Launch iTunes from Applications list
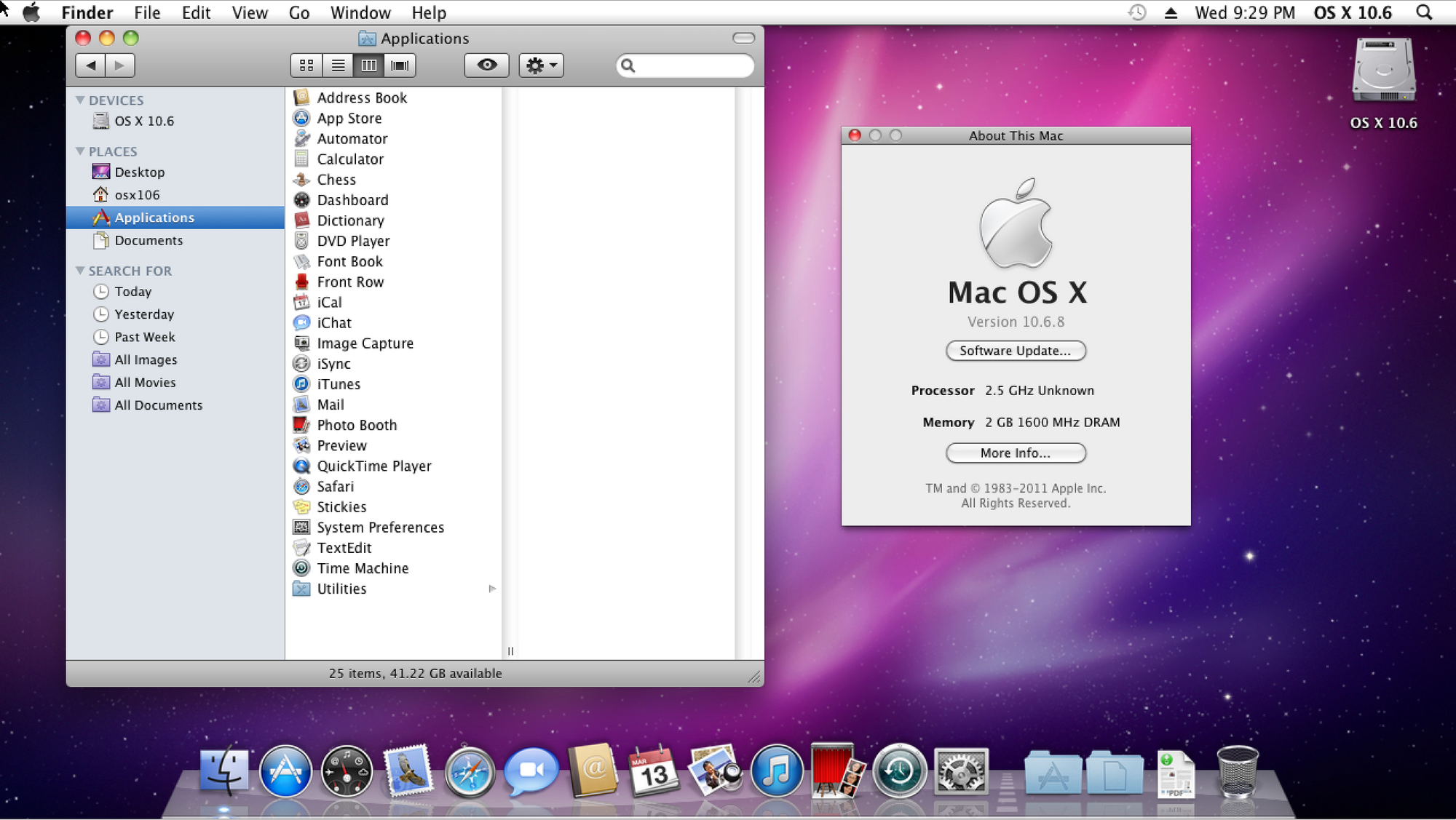 click(x=338, y=384)
